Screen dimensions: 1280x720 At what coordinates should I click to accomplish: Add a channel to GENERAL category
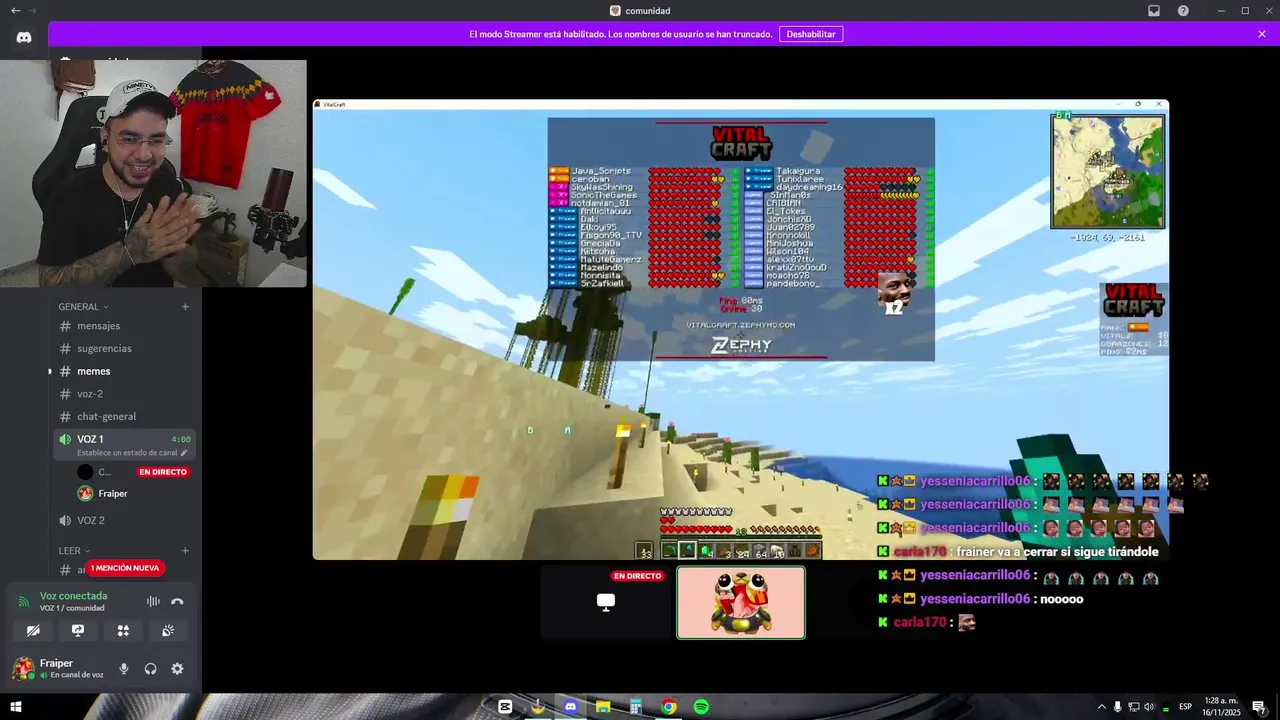pyautogui.click(x=185, y=307)
